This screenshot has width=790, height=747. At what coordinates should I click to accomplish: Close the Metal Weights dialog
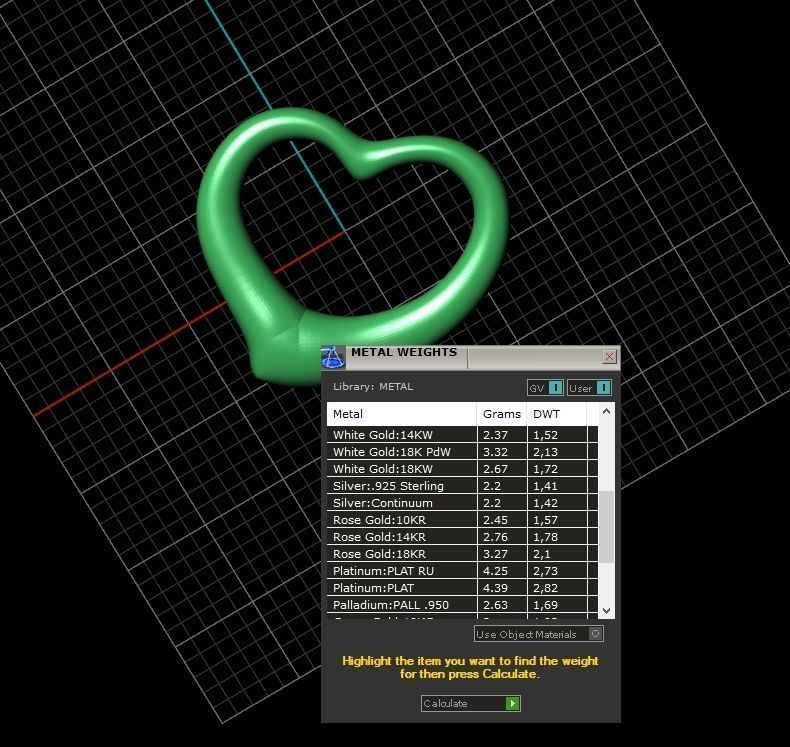(x=609, y=357)
